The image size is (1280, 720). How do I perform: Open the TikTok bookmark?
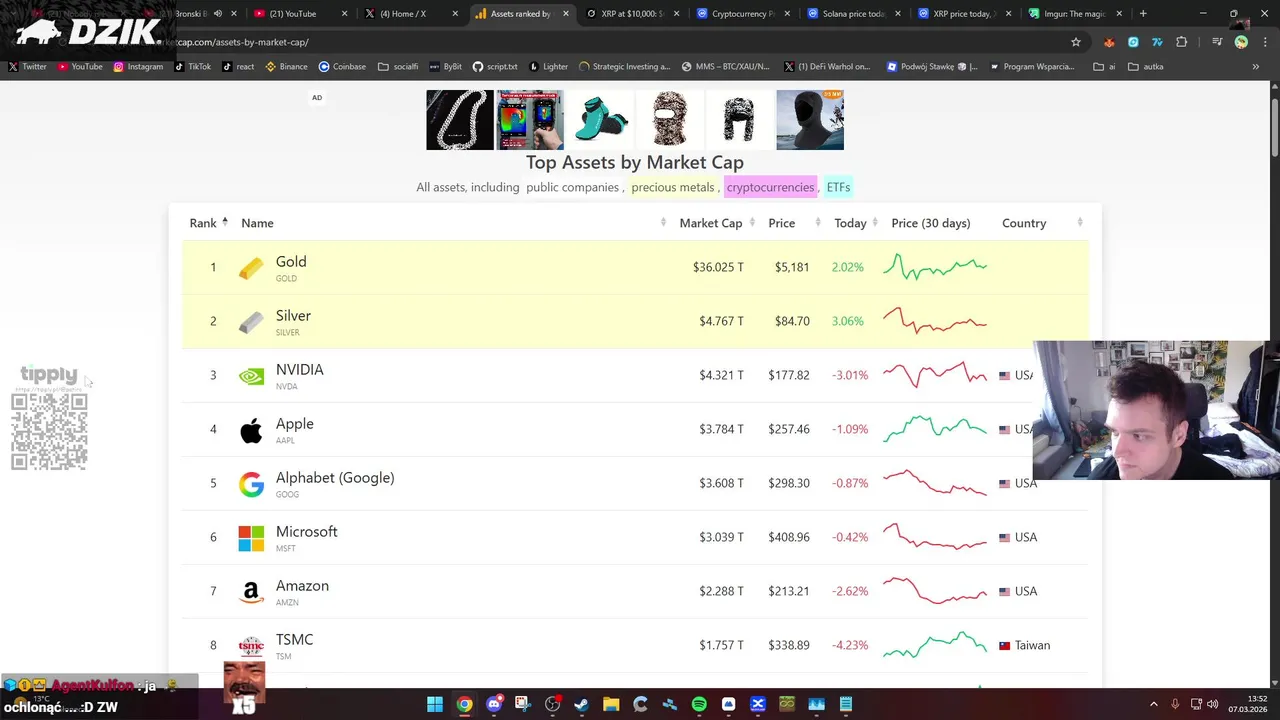point(193,67)
